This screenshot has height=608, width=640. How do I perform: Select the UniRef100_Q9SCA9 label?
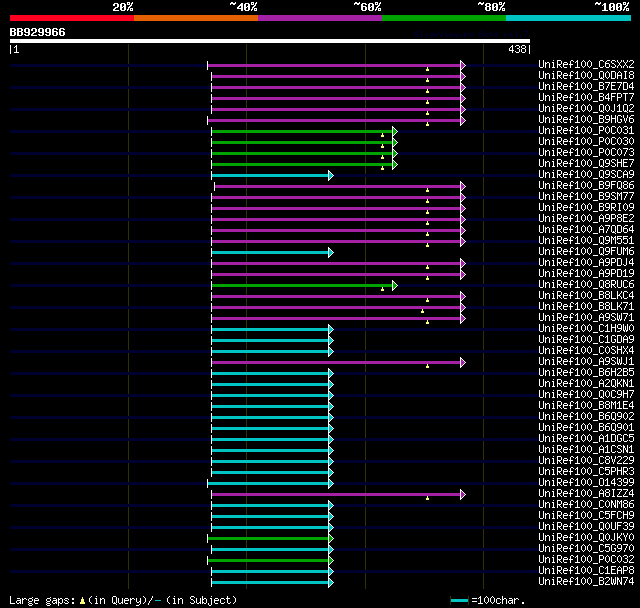586,175
